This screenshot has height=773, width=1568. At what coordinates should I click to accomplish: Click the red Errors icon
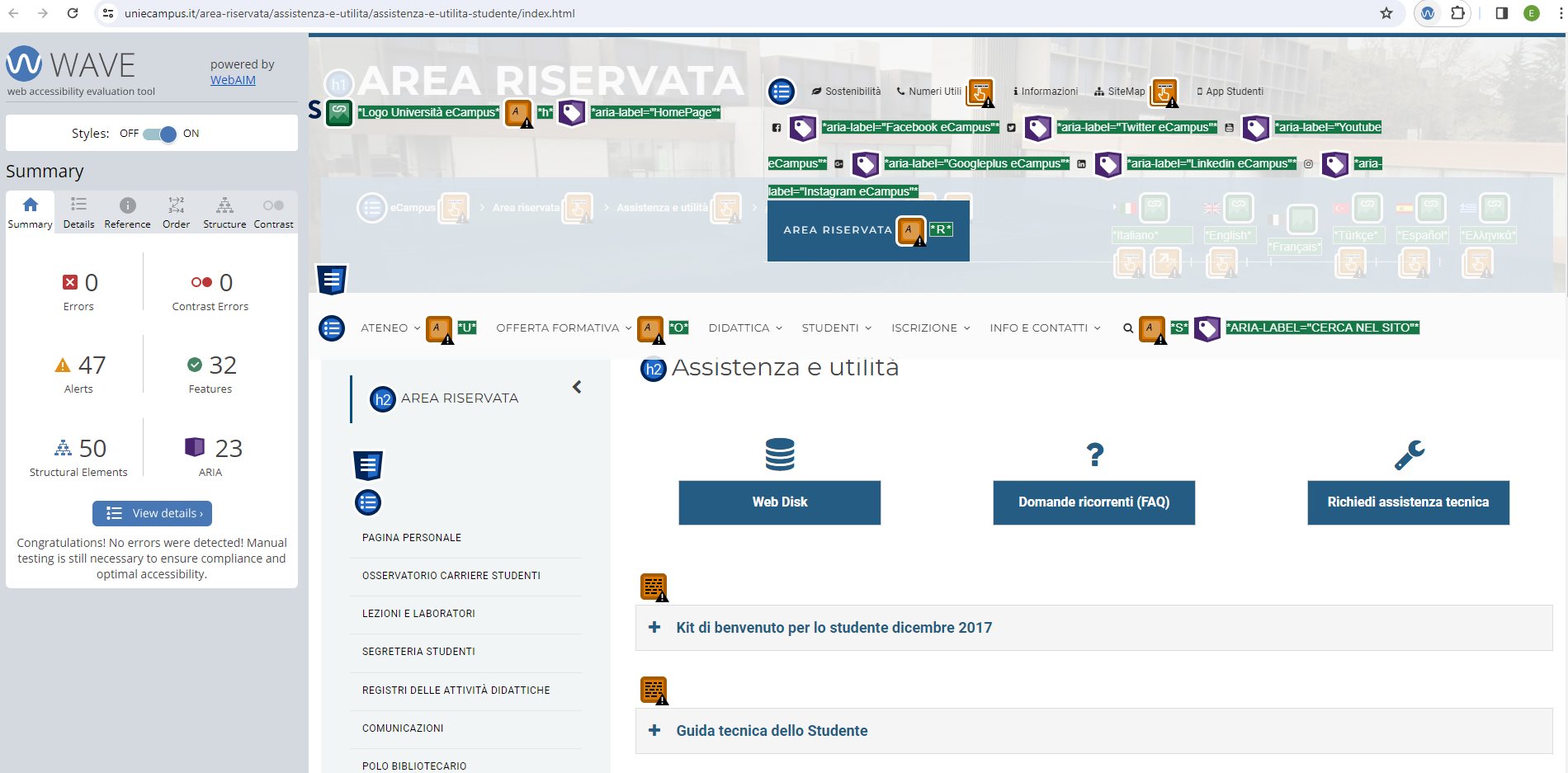click(70, 282)
